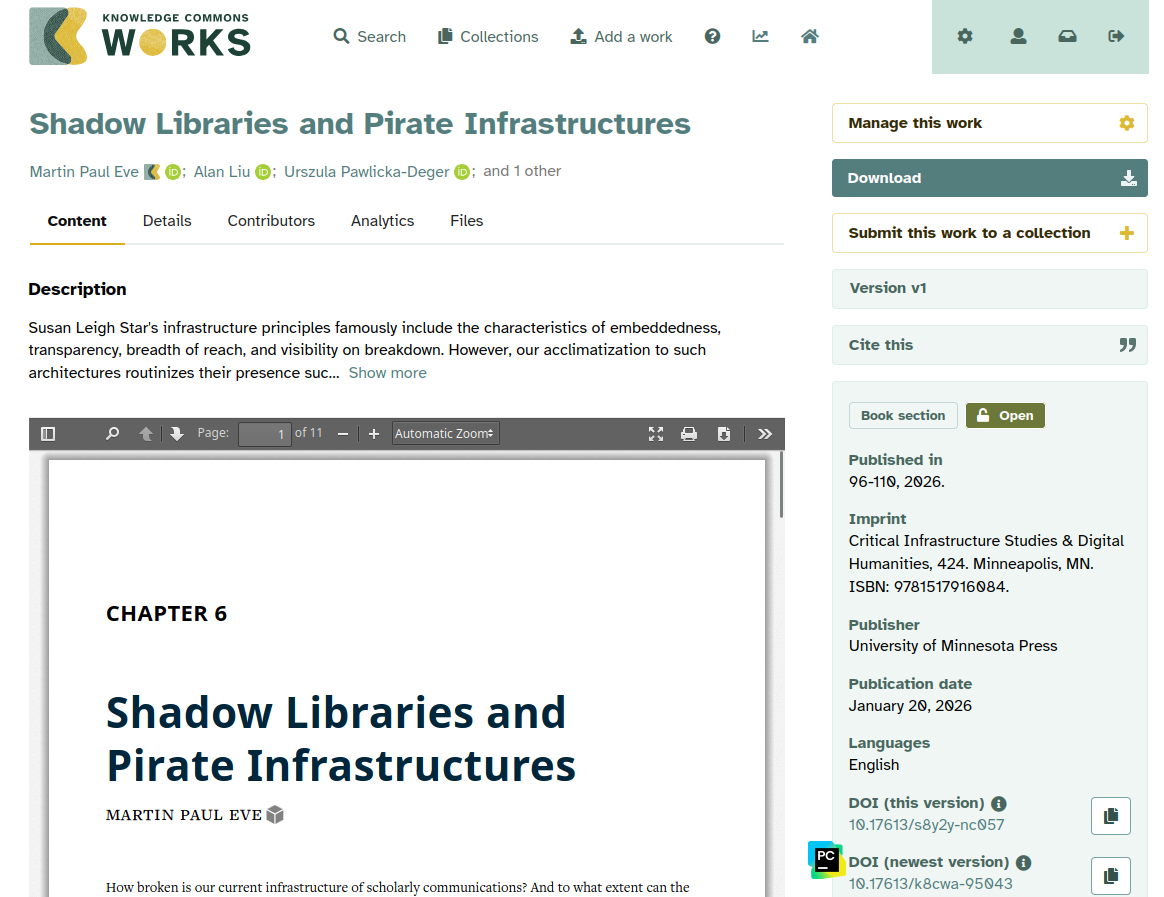Switch PDF to presentation fullscreen mode
Viewport: 1164px width, 897px height.
click(x=655, y=434)
